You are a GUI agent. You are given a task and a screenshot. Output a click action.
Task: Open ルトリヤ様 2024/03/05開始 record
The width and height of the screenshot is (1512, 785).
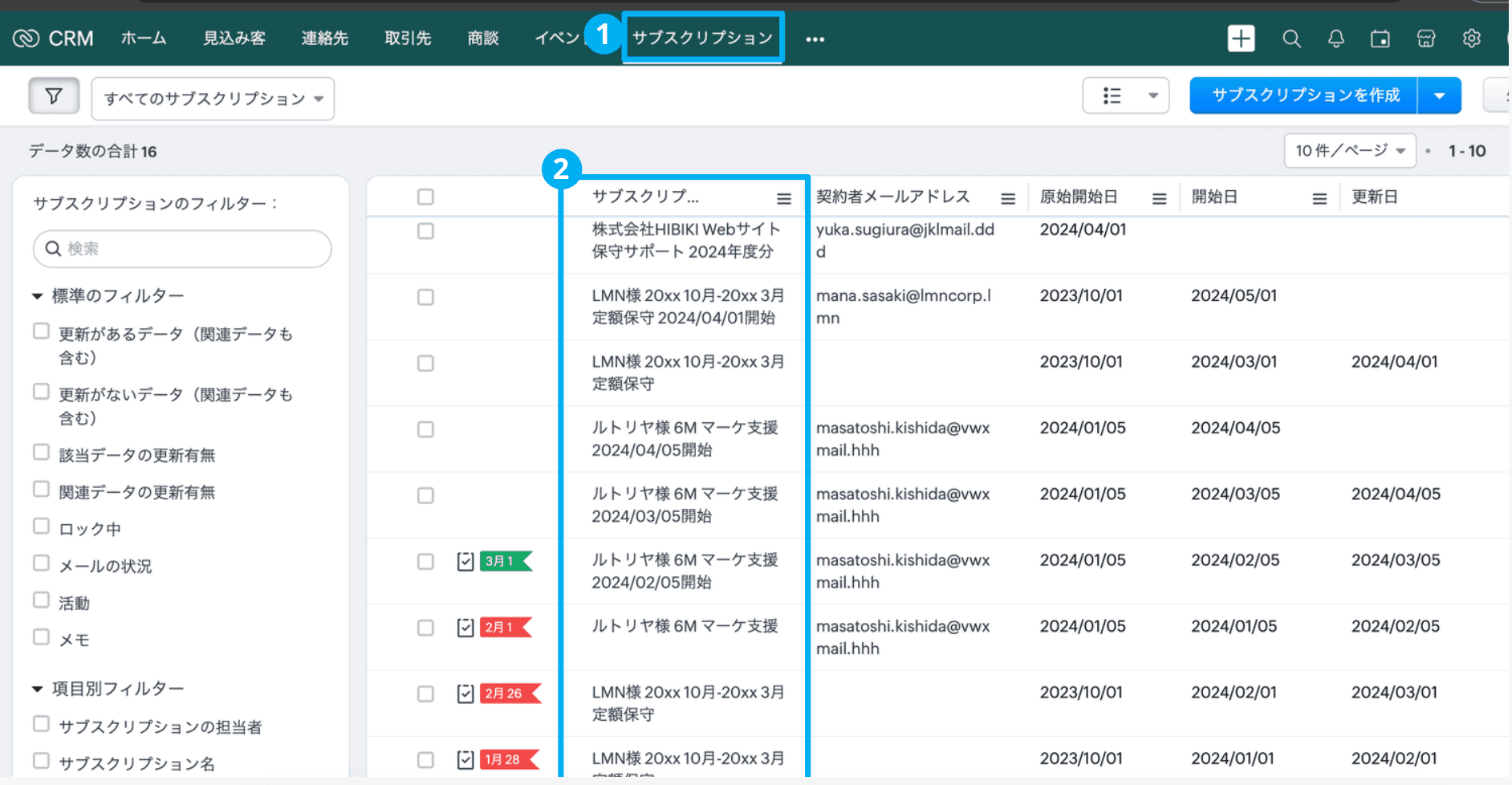pyautogui.click(x=685, y=505)
